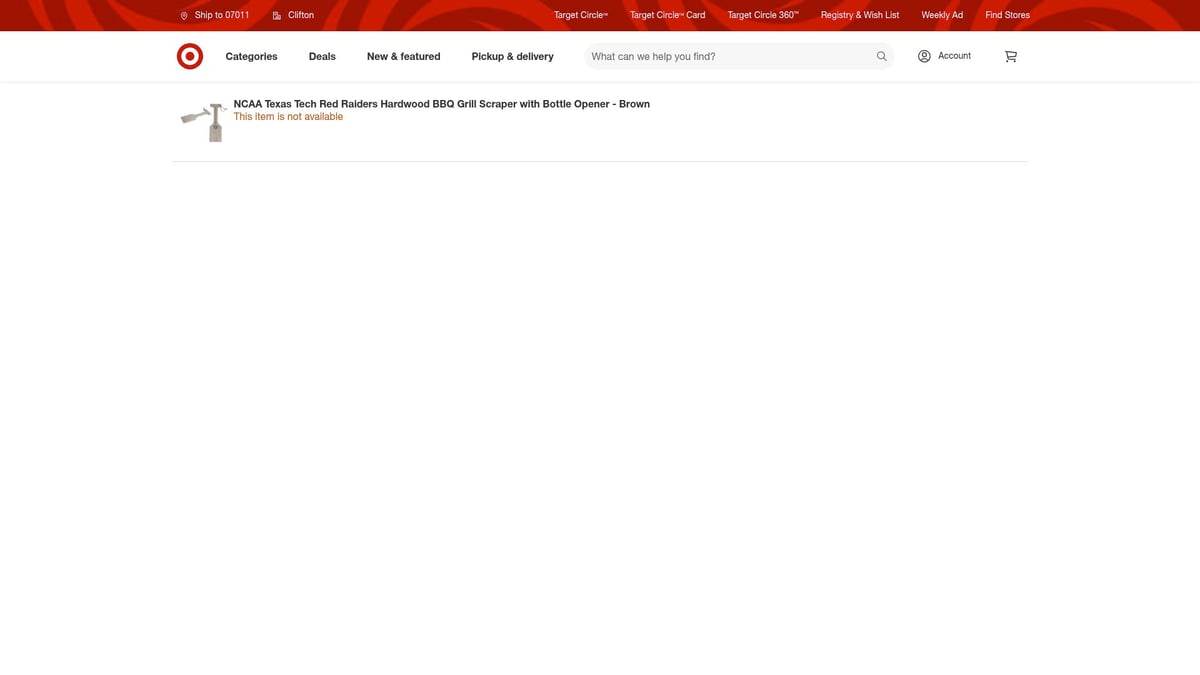Viewport: 1200px width, 675px height.
Task: Focus the 'What can we help you find?' field
Action: [730, 57]
